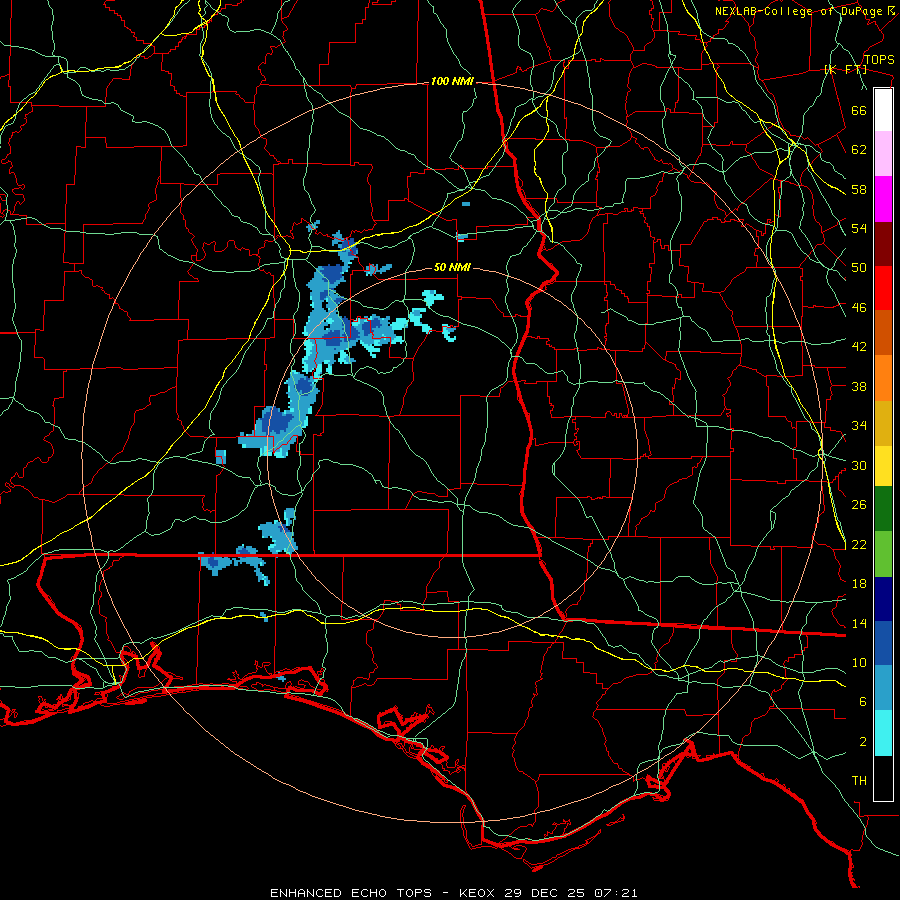Click the 2 value on the legend

tap(863, 742)
